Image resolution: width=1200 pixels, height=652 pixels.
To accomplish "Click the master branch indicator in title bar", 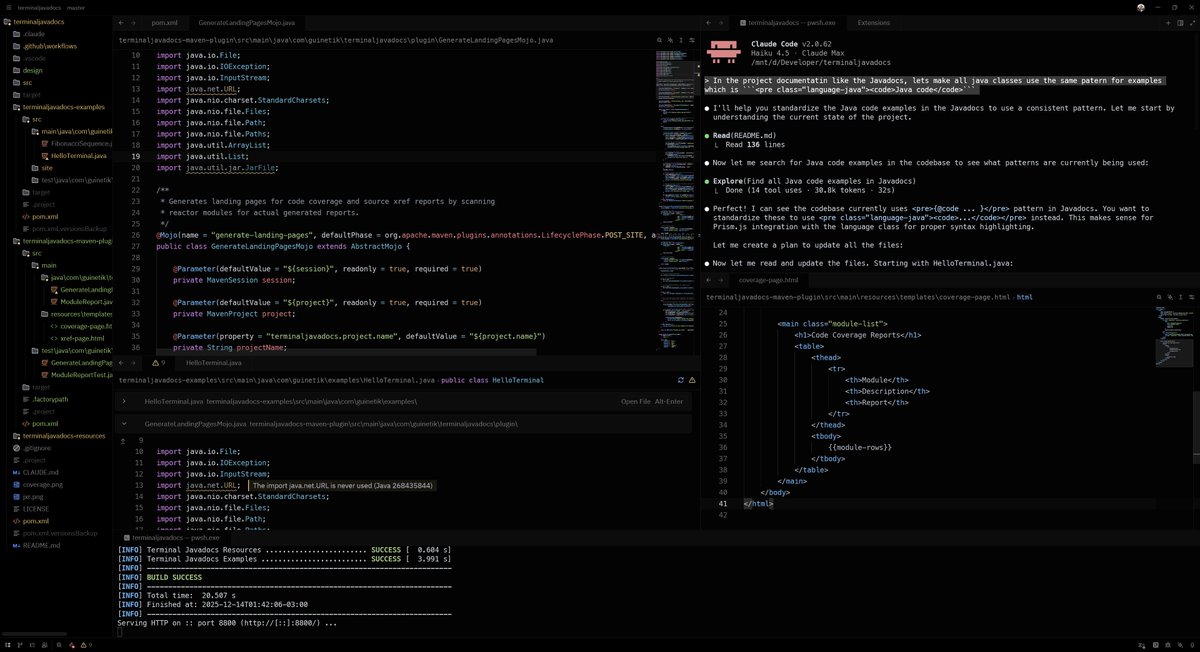I will click(76, 7).
